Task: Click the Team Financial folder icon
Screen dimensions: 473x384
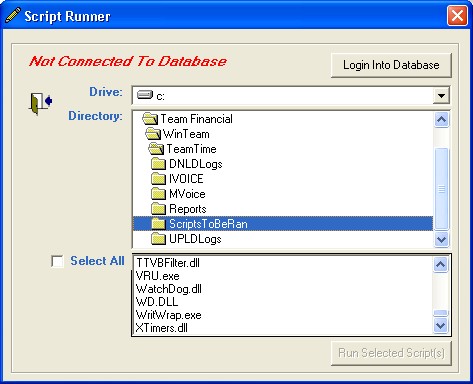Action: 150,119
